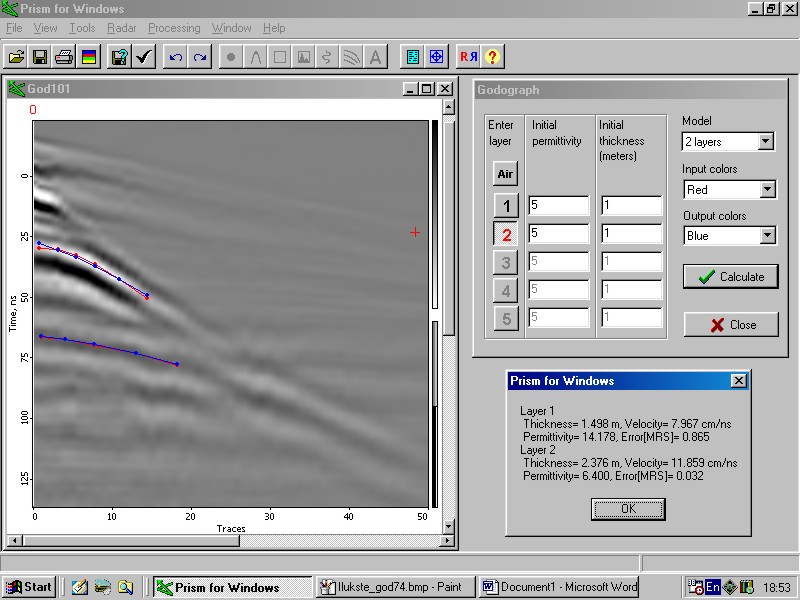Click OK in the results dialog

point(628,509)
